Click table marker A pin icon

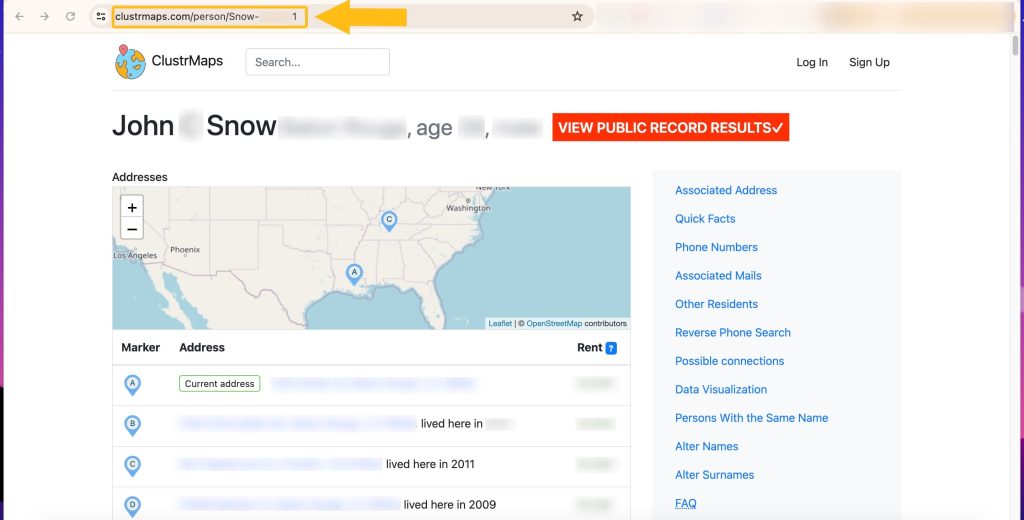click(133, 385)
